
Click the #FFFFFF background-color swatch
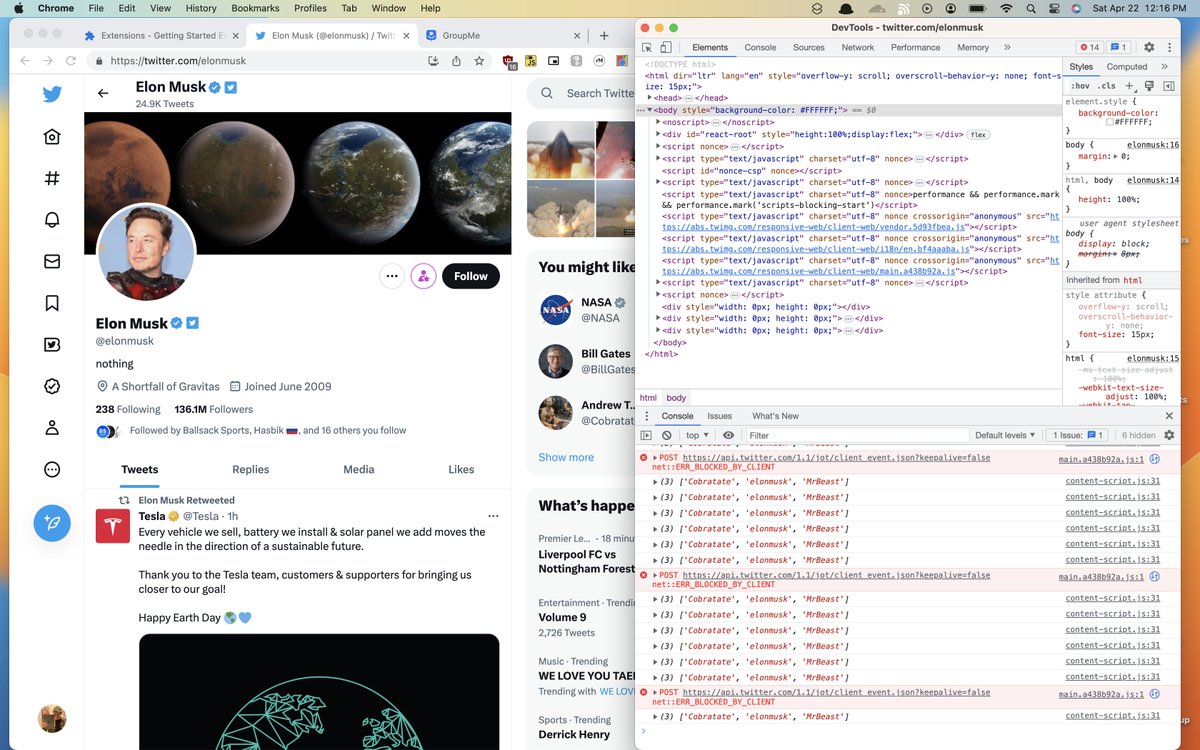click(1110, 121)
